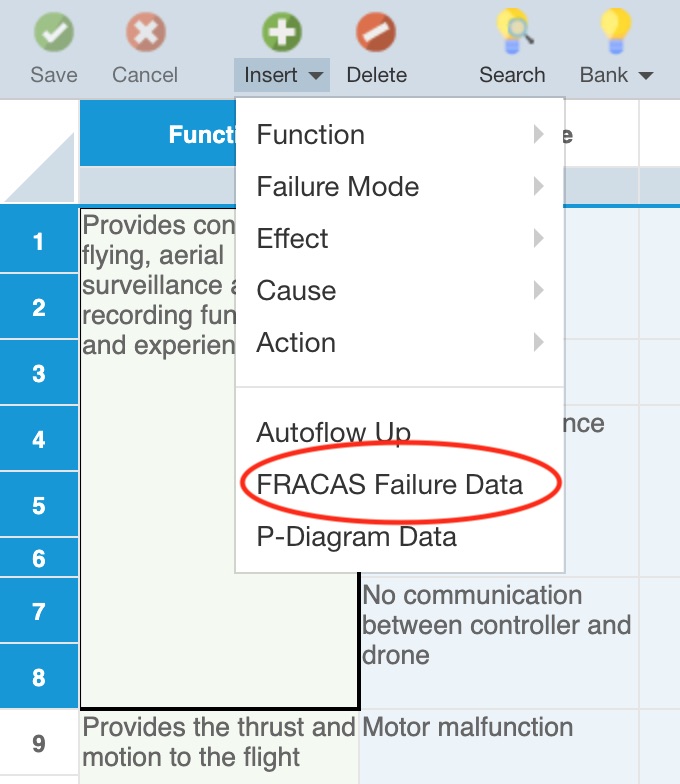Click the green Save checkmark icon
This screenshot has width=680, height=784.
[54, 32]
